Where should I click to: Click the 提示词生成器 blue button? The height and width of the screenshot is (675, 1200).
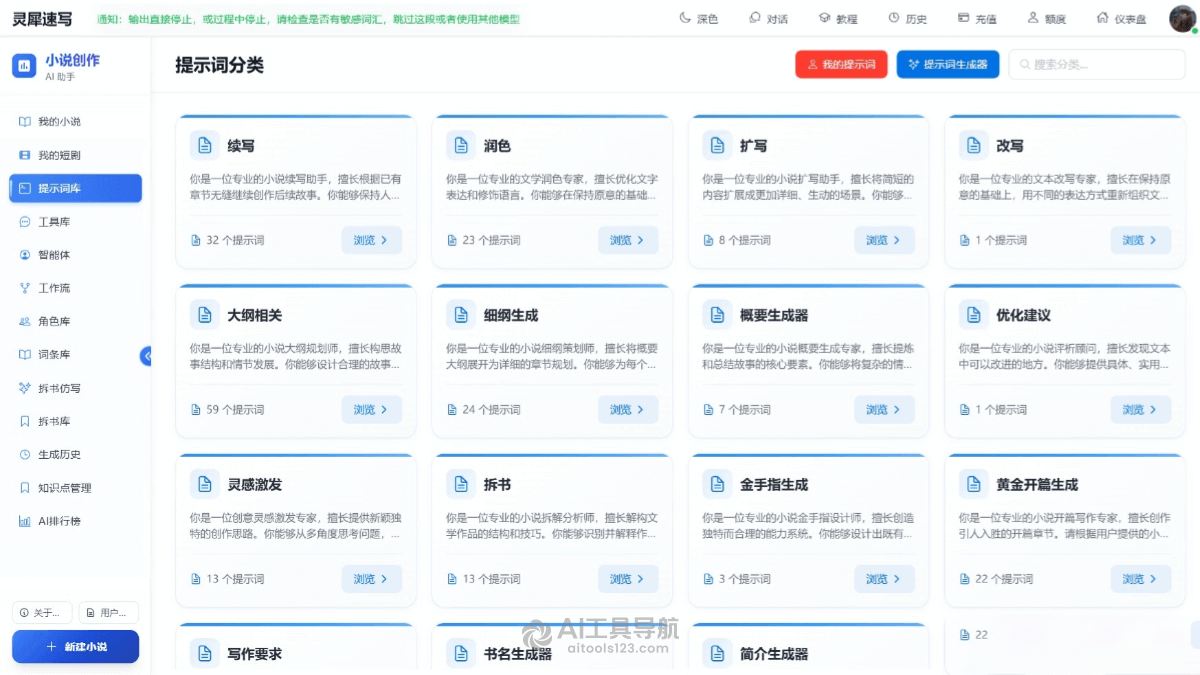pyautogui.click(x=947, y=64)
